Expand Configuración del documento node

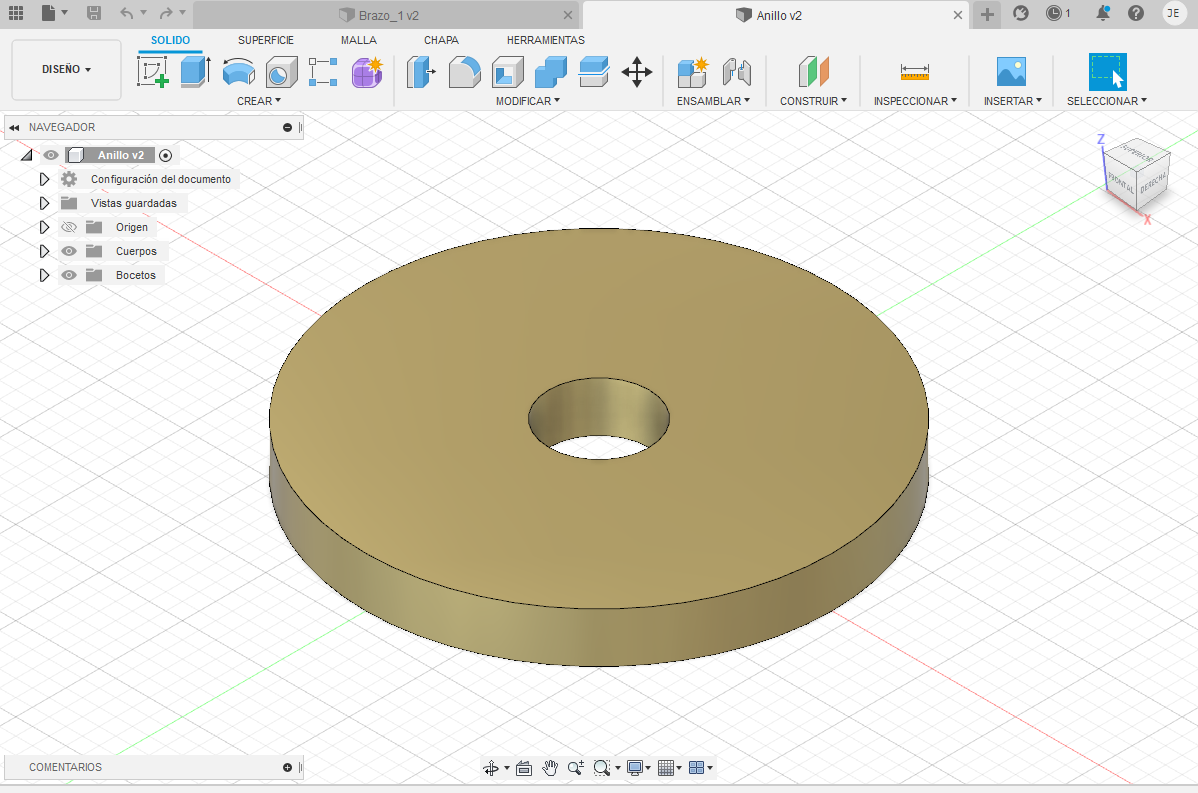(44, 179)
